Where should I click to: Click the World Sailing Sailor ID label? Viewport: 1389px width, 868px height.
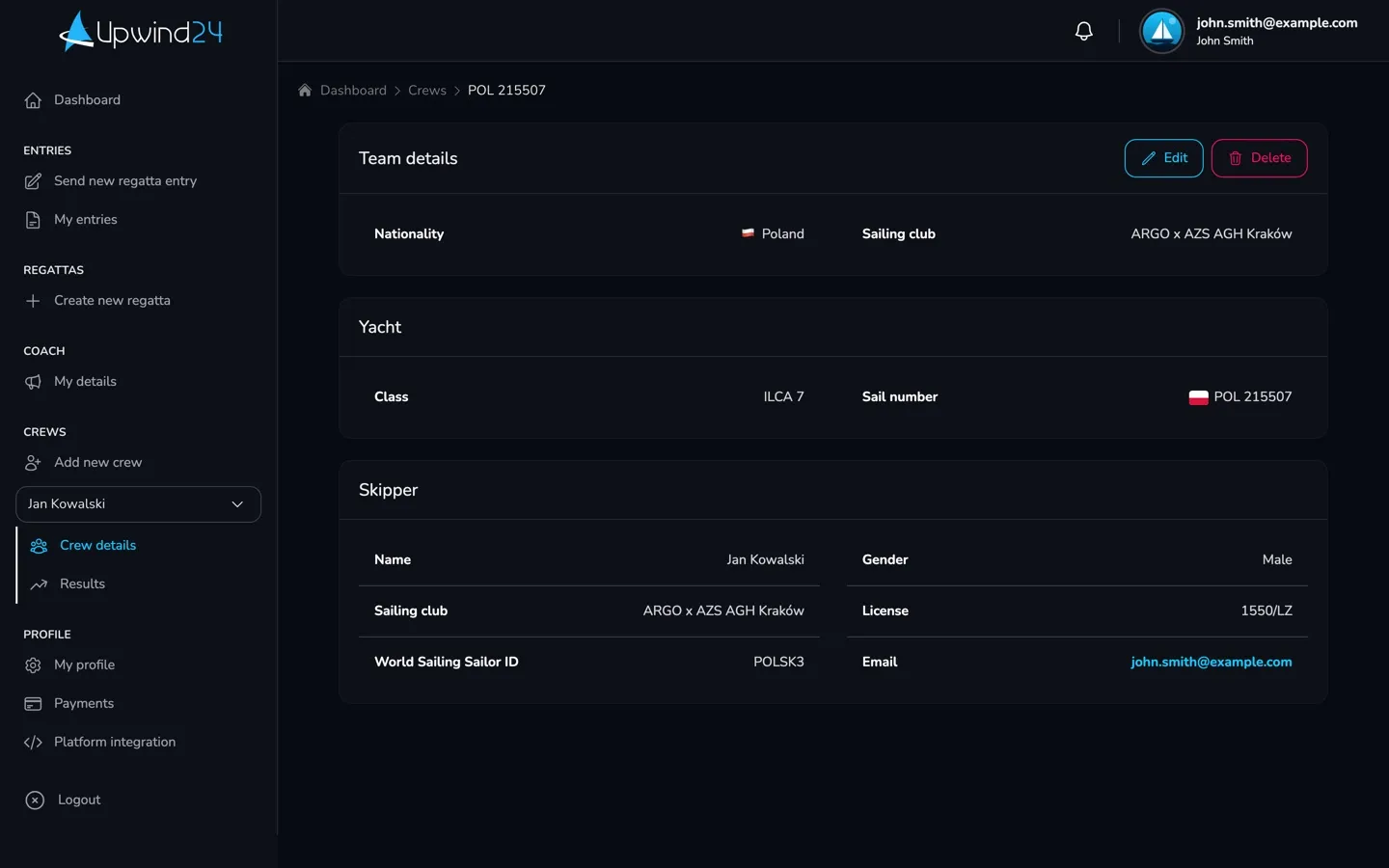(447, 662)
